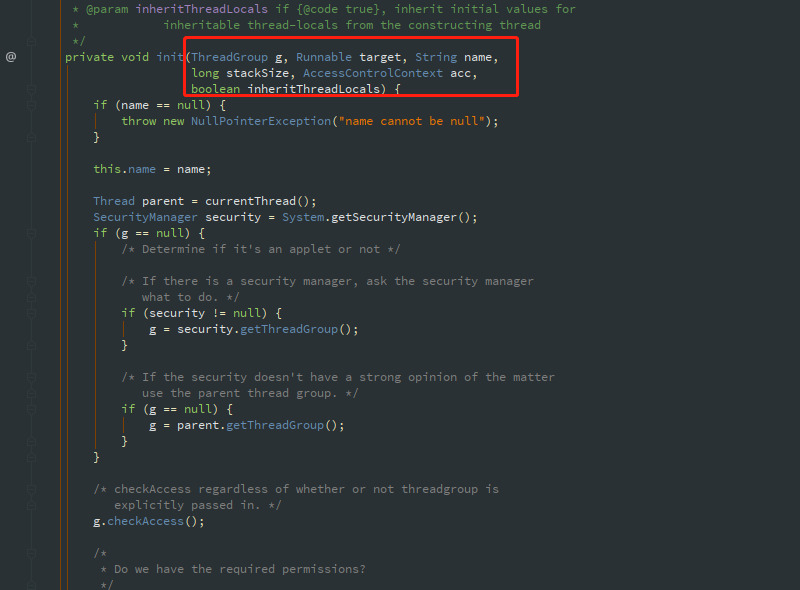800x590 pixels.
Task: Click 'Do we have the required permissions?' comment
Action: click(x=240, y=569)
